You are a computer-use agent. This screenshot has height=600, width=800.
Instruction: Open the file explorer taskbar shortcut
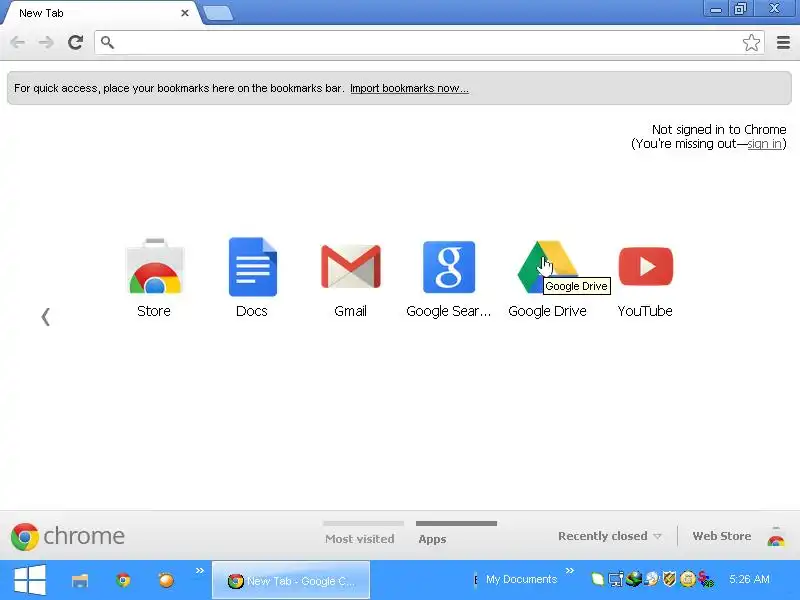pyautogui.click(x=80, y=581)
